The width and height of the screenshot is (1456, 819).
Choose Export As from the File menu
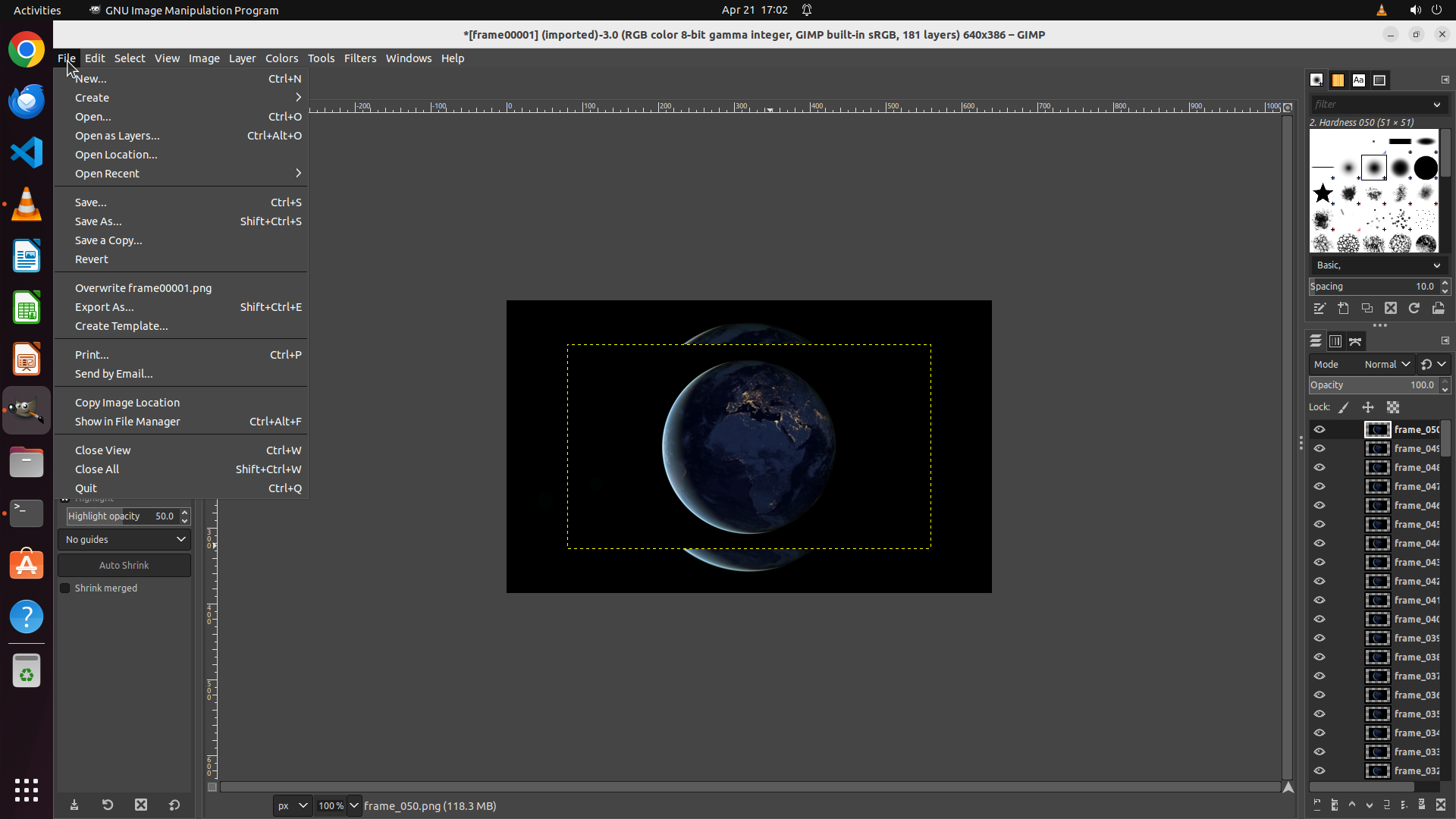click(105, 307)
